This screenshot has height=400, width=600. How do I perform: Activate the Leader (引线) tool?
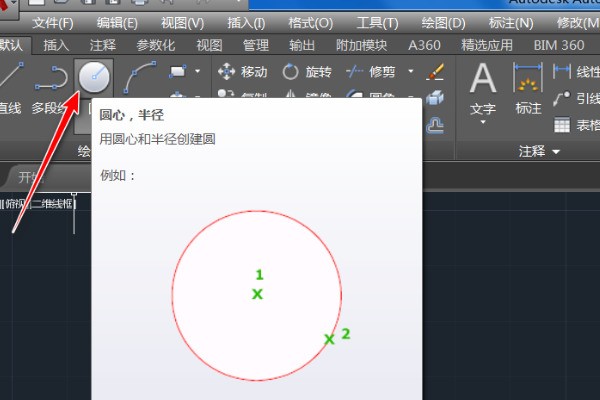pos(563,98)
